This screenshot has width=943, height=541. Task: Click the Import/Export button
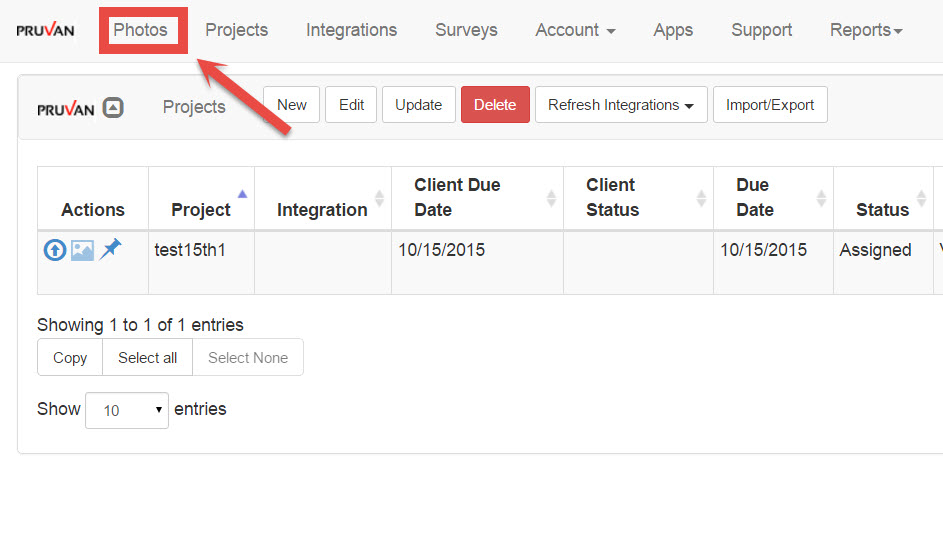[x=770, y=105]
